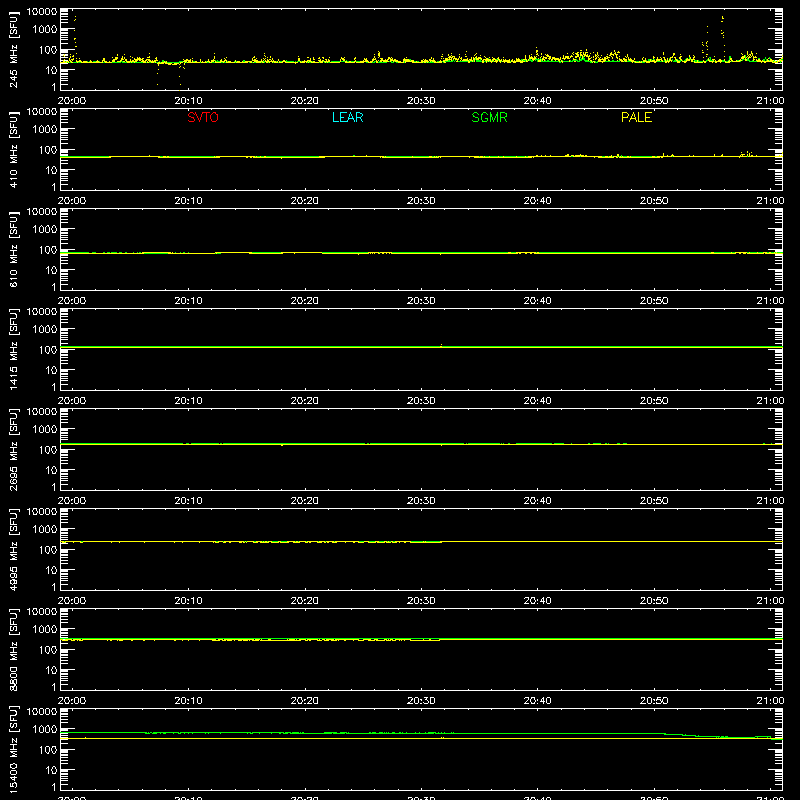800x800 pixels.
Task: Click 20:20 tick label under 245 MHz panel
Action: click(x=305, y=101)
